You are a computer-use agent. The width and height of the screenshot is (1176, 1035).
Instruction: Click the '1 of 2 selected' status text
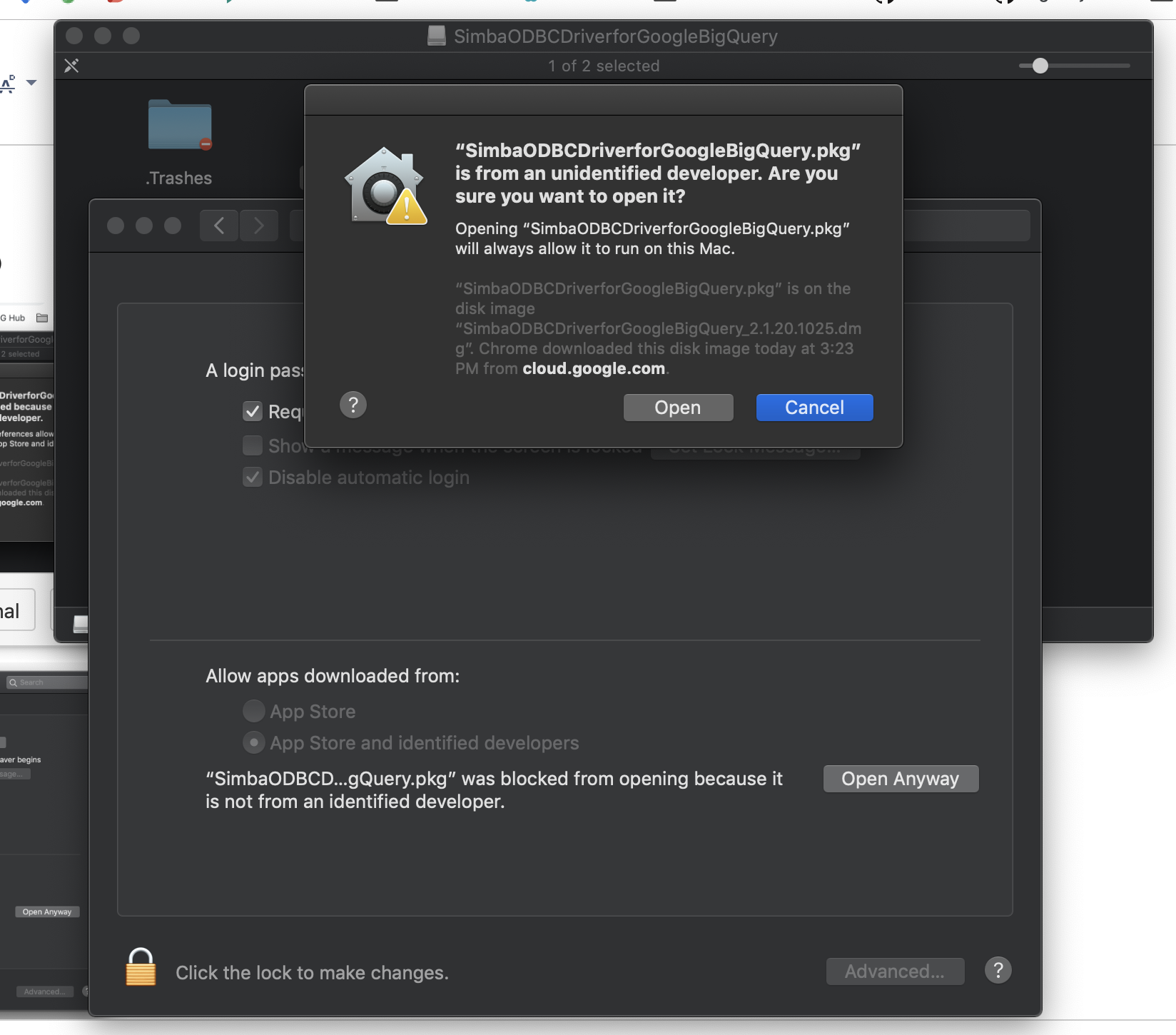tap(604, 66)
